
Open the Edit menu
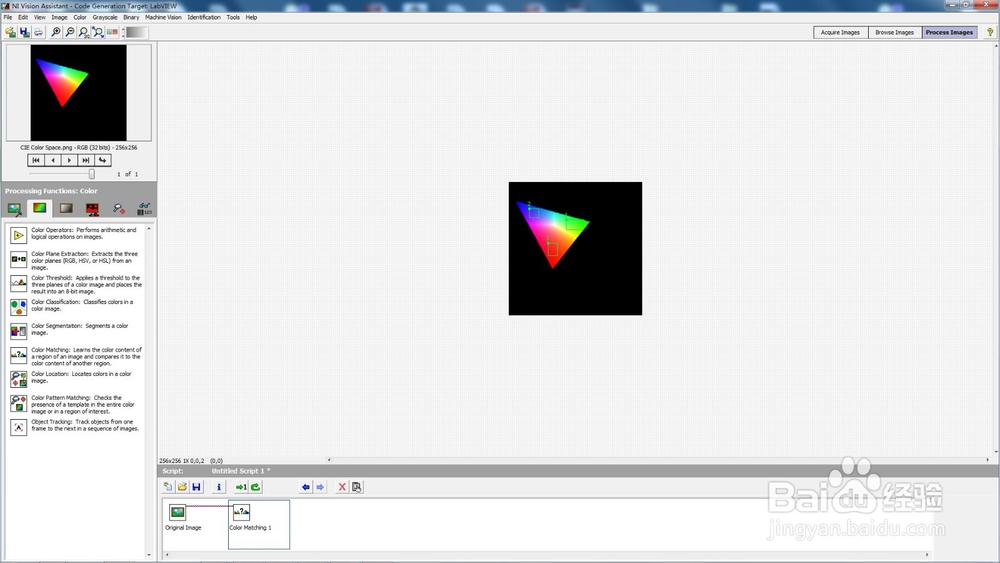[x=23, y=17]
